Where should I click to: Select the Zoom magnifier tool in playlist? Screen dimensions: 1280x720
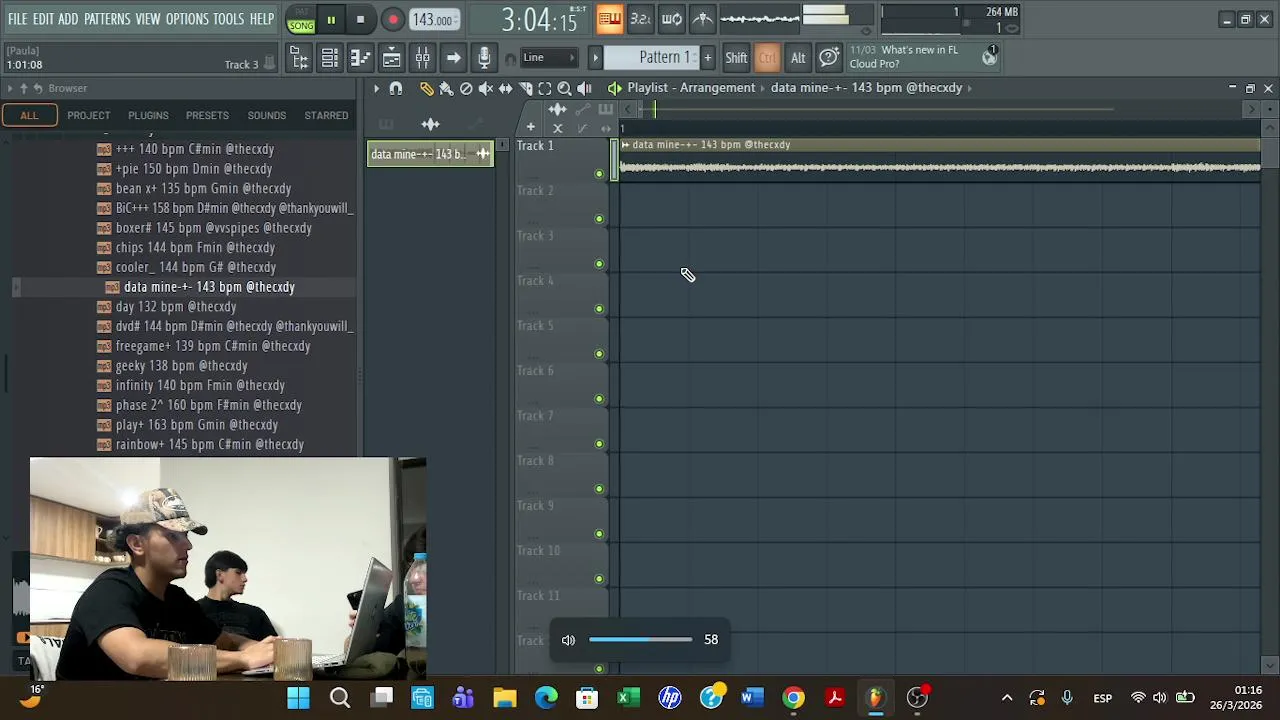(564, 88)
